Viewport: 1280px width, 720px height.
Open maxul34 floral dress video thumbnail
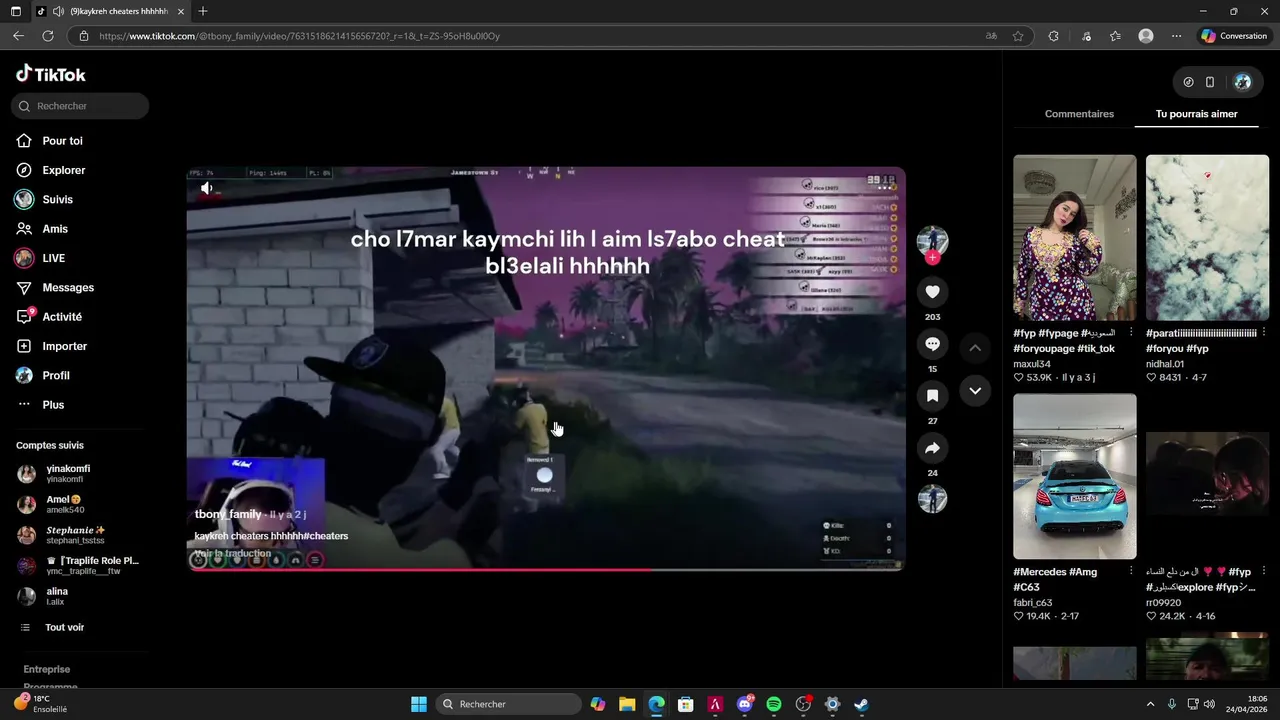click(x=1074, y=238)
